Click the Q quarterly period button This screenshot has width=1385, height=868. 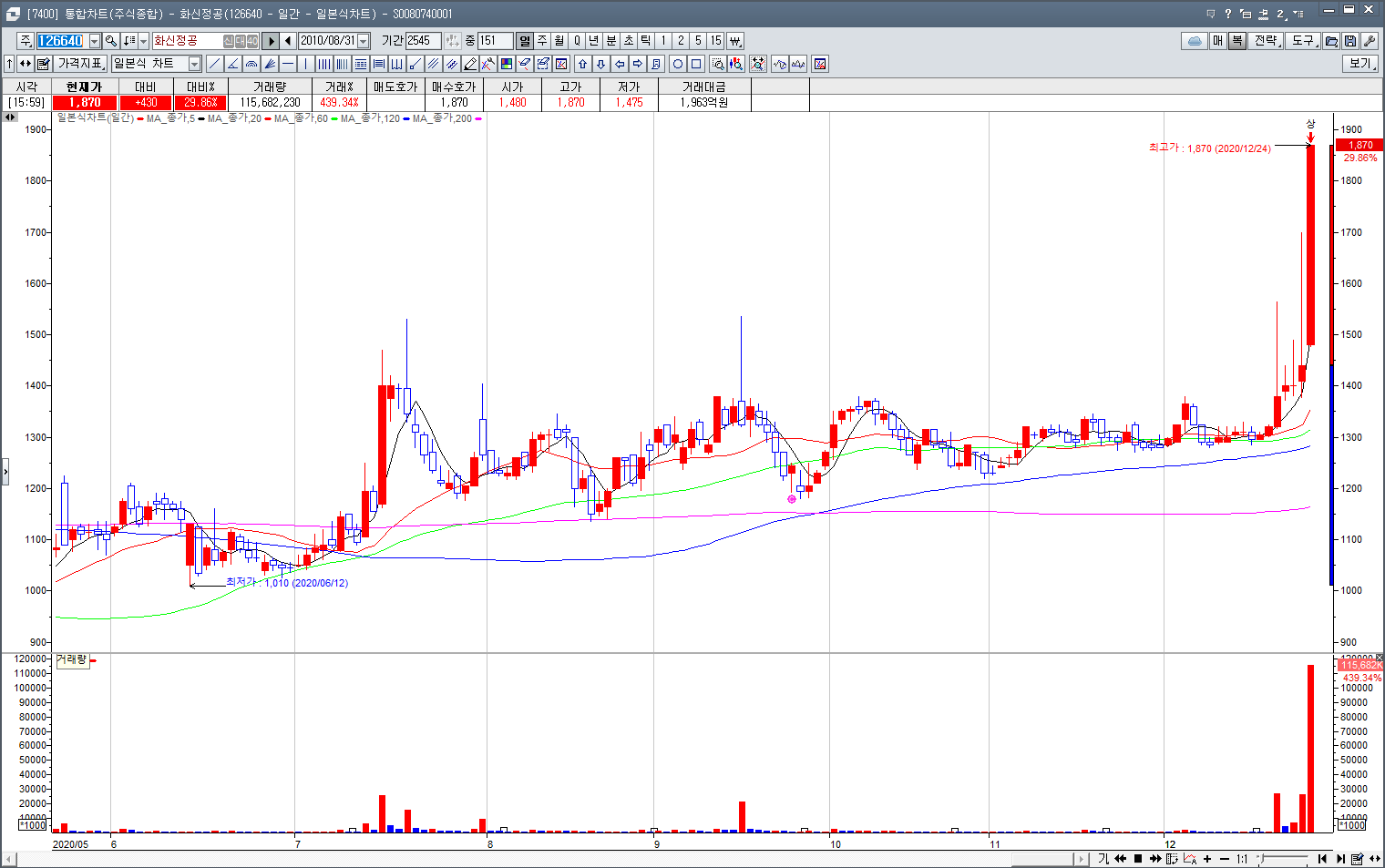click(x=577, y=41)
